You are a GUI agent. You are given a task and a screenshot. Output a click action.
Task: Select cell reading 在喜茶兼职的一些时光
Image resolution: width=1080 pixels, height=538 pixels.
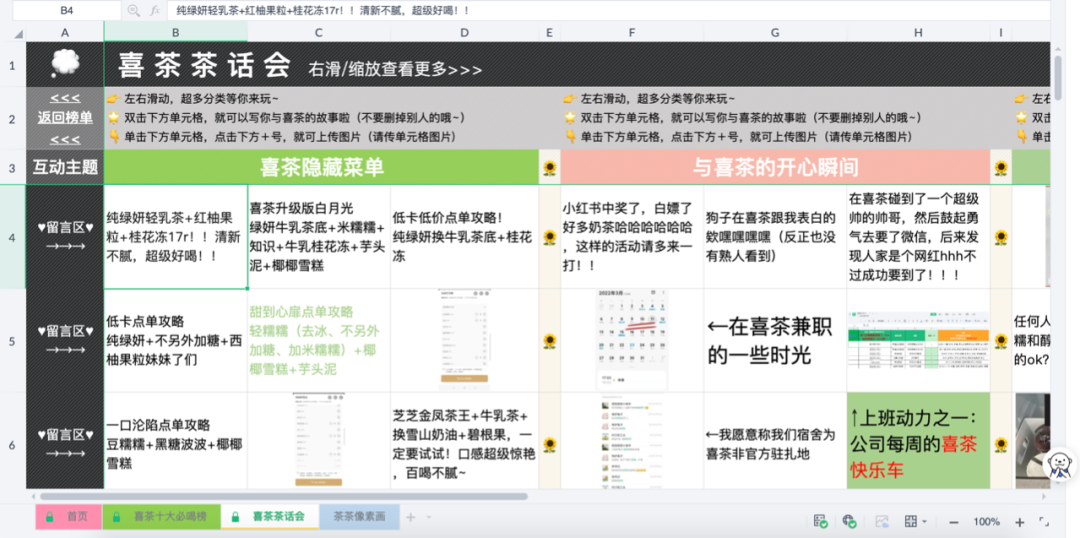776,341
